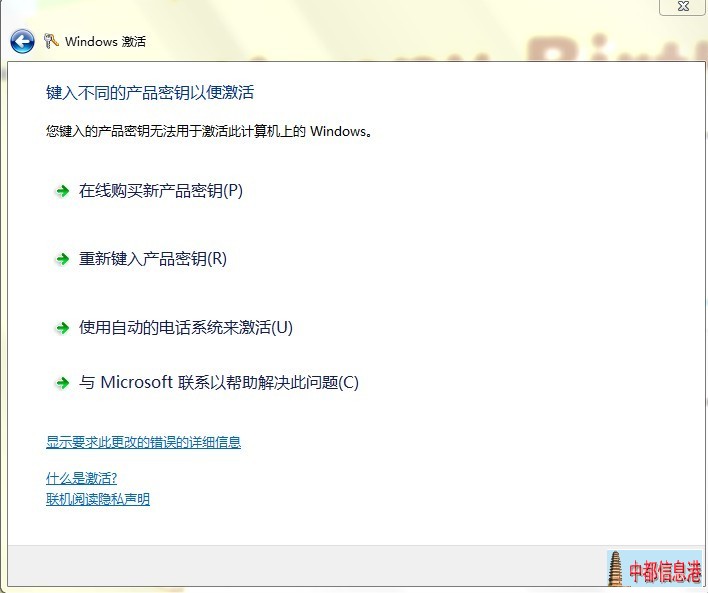Click the heading 键入不同的产品密钥以便激活
Screen dimensions: 708x593
tap(150, 93)
